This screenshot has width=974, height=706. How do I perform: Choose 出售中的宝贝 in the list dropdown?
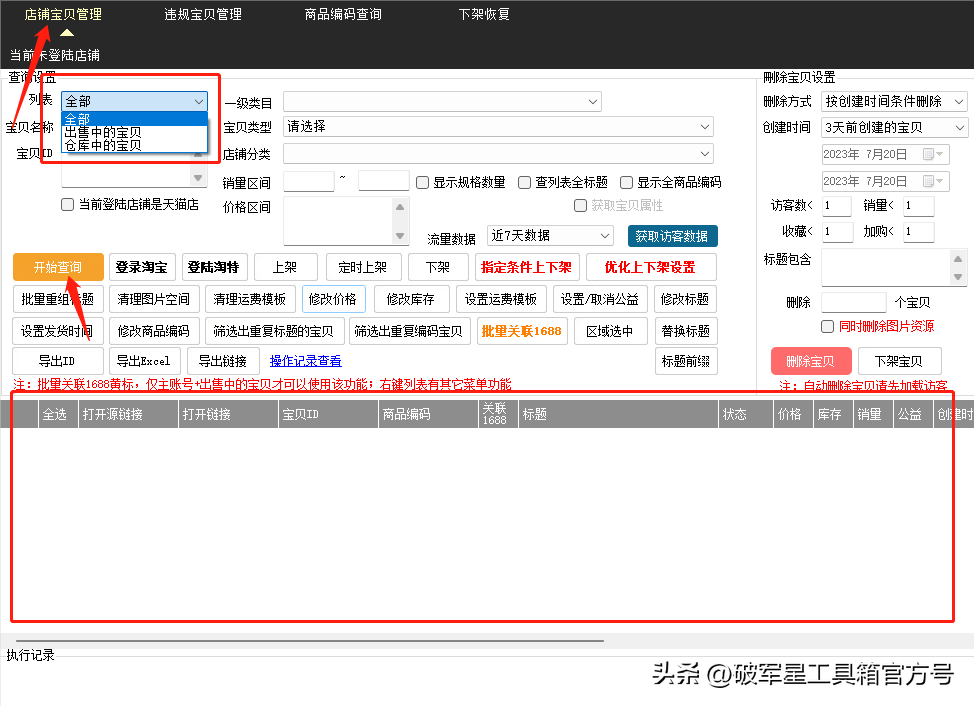pyautogui.click(x=134, y=132)
